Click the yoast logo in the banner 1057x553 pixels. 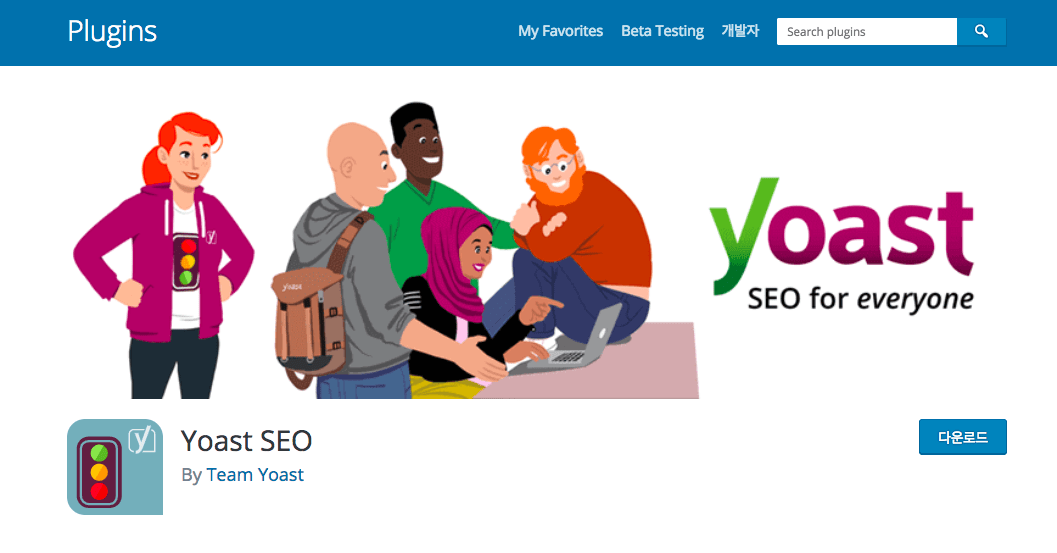pyautogui.click(x=841, y=234)
